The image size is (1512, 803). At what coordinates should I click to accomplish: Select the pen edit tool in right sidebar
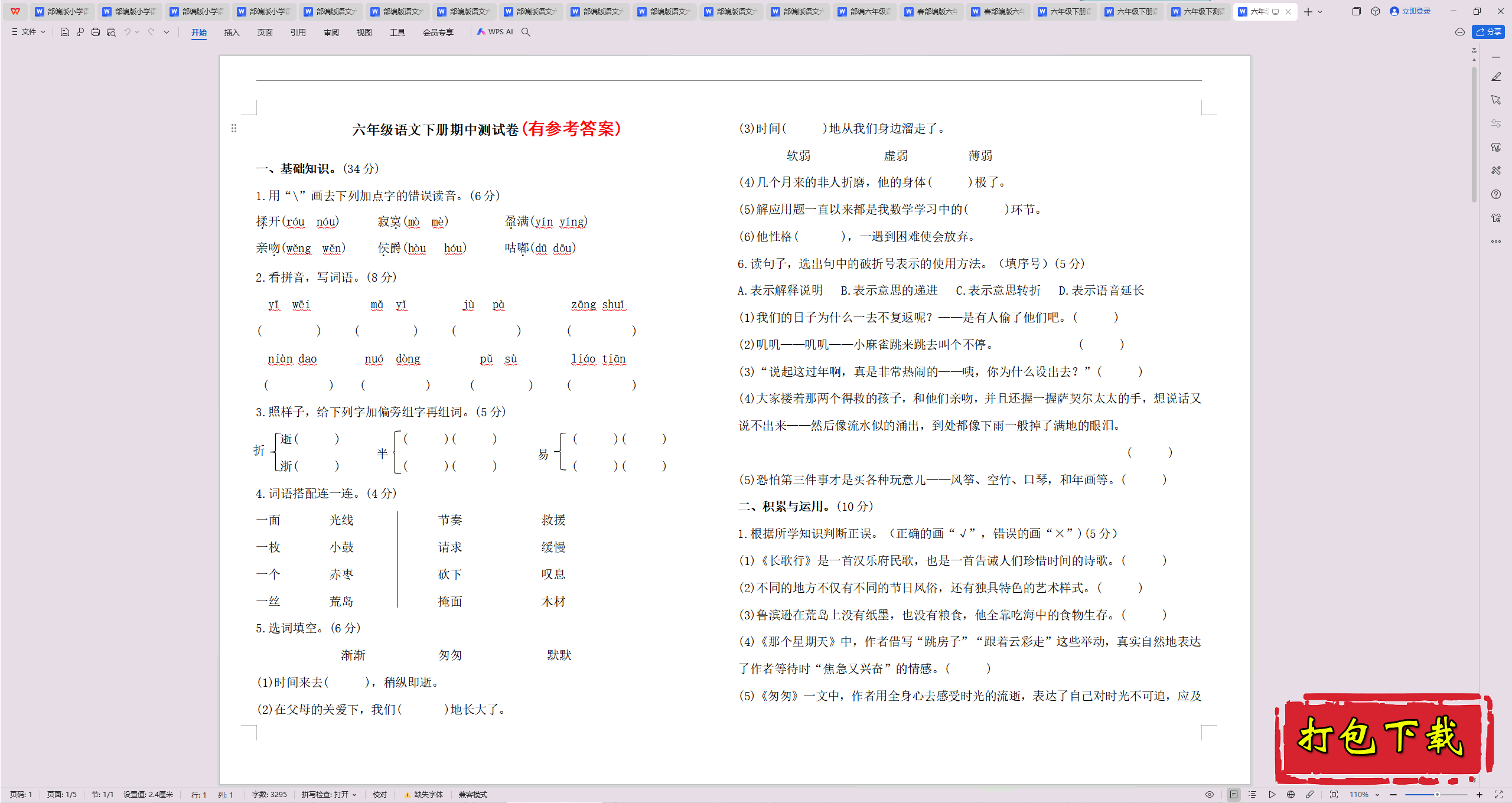[1496, 77]
